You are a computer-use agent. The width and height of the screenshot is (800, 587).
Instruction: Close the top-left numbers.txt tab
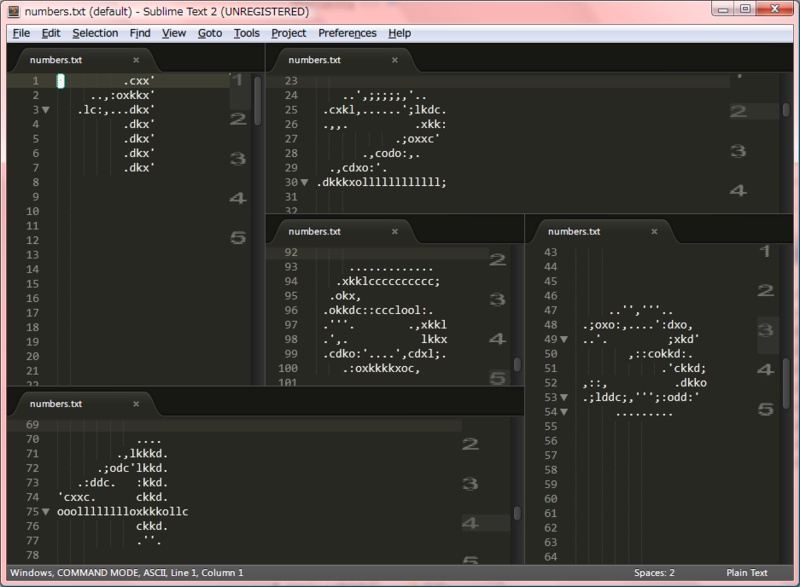(x=136, y=60)
